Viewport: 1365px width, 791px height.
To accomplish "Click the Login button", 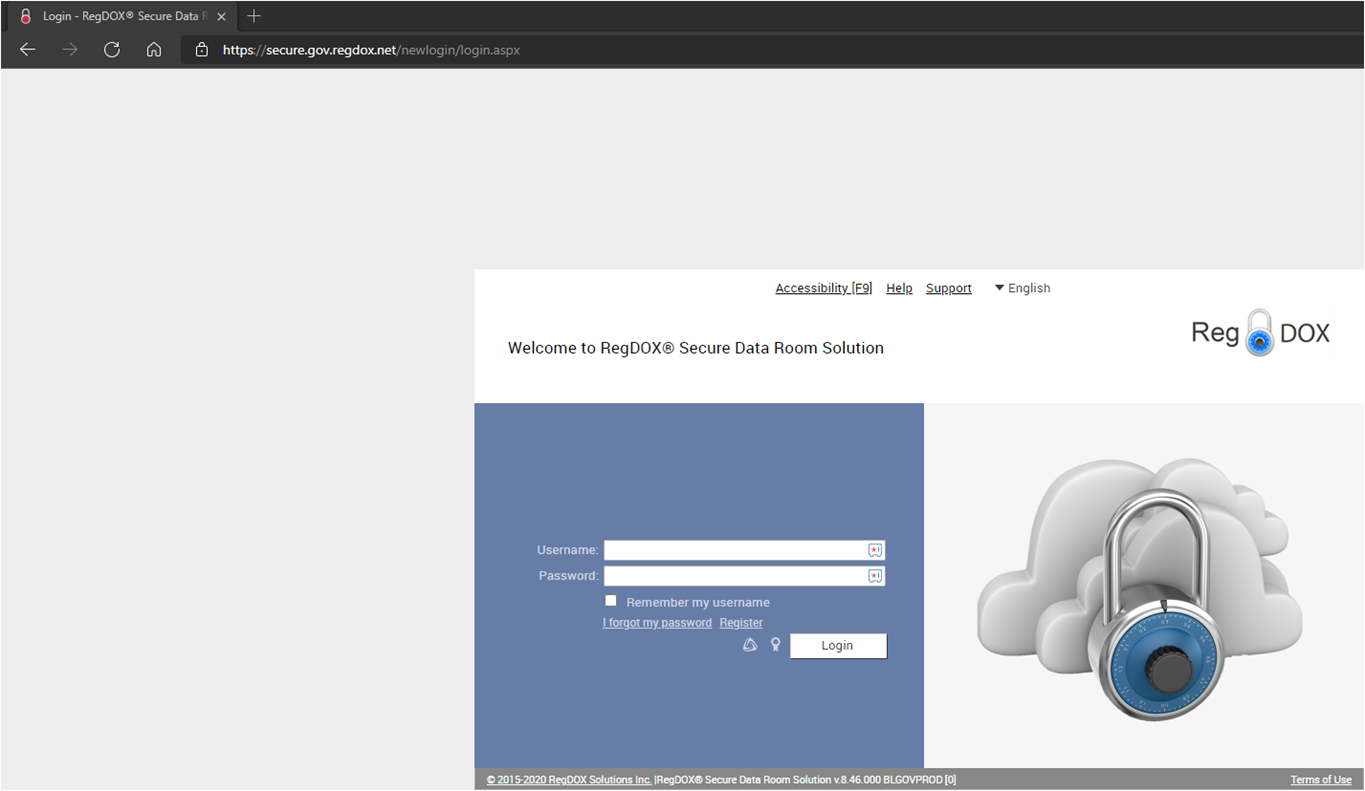I will 838,646.
